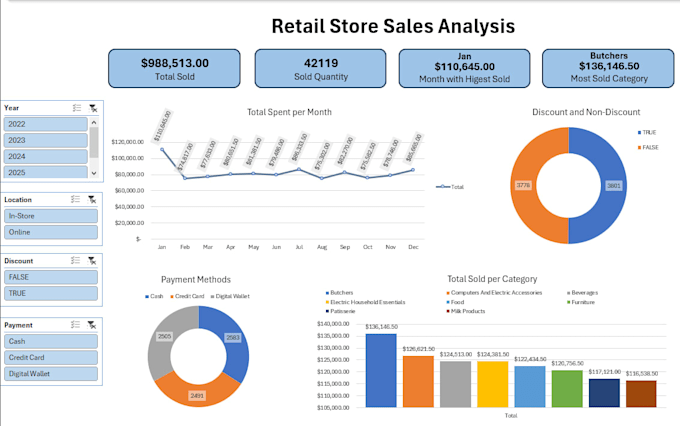Select the Digital Wallet payment filter
This screenshot has height=426, width=680.
coord(51,374)
